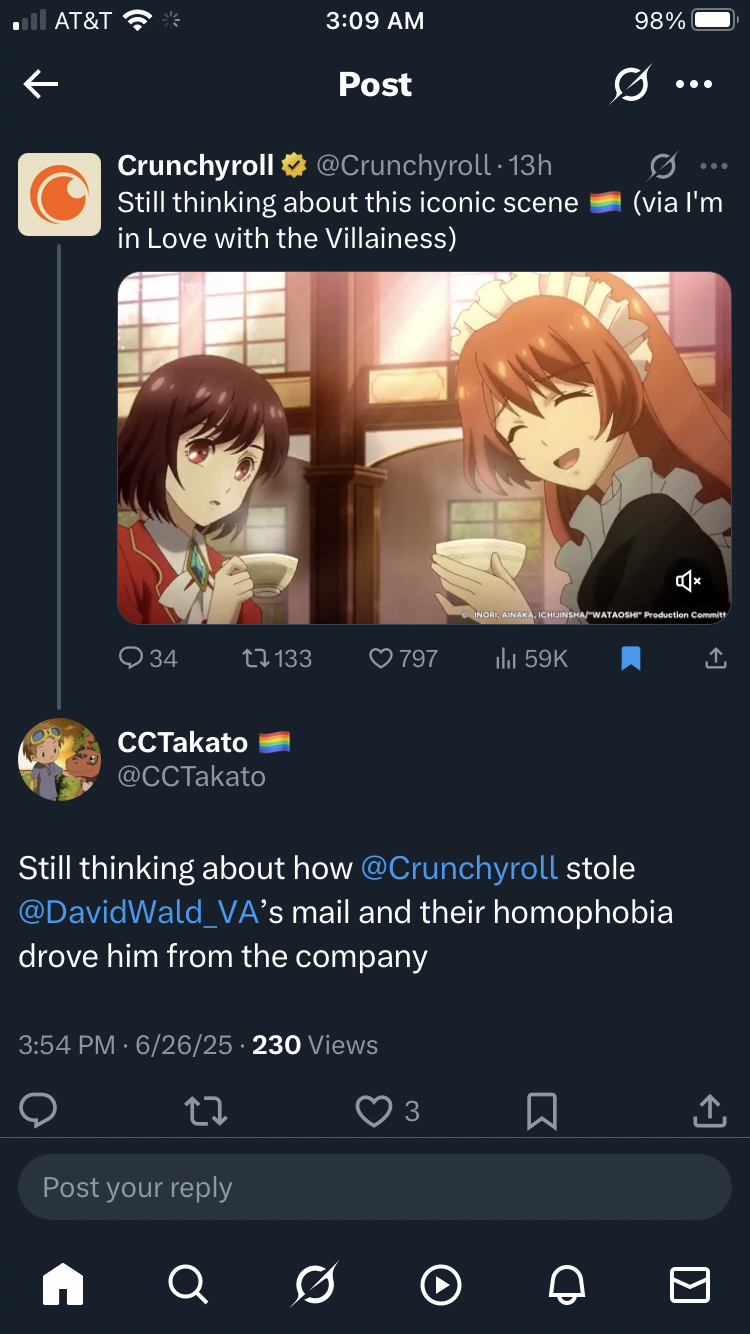Tap the Post your reply field

tap(375, 1187)
